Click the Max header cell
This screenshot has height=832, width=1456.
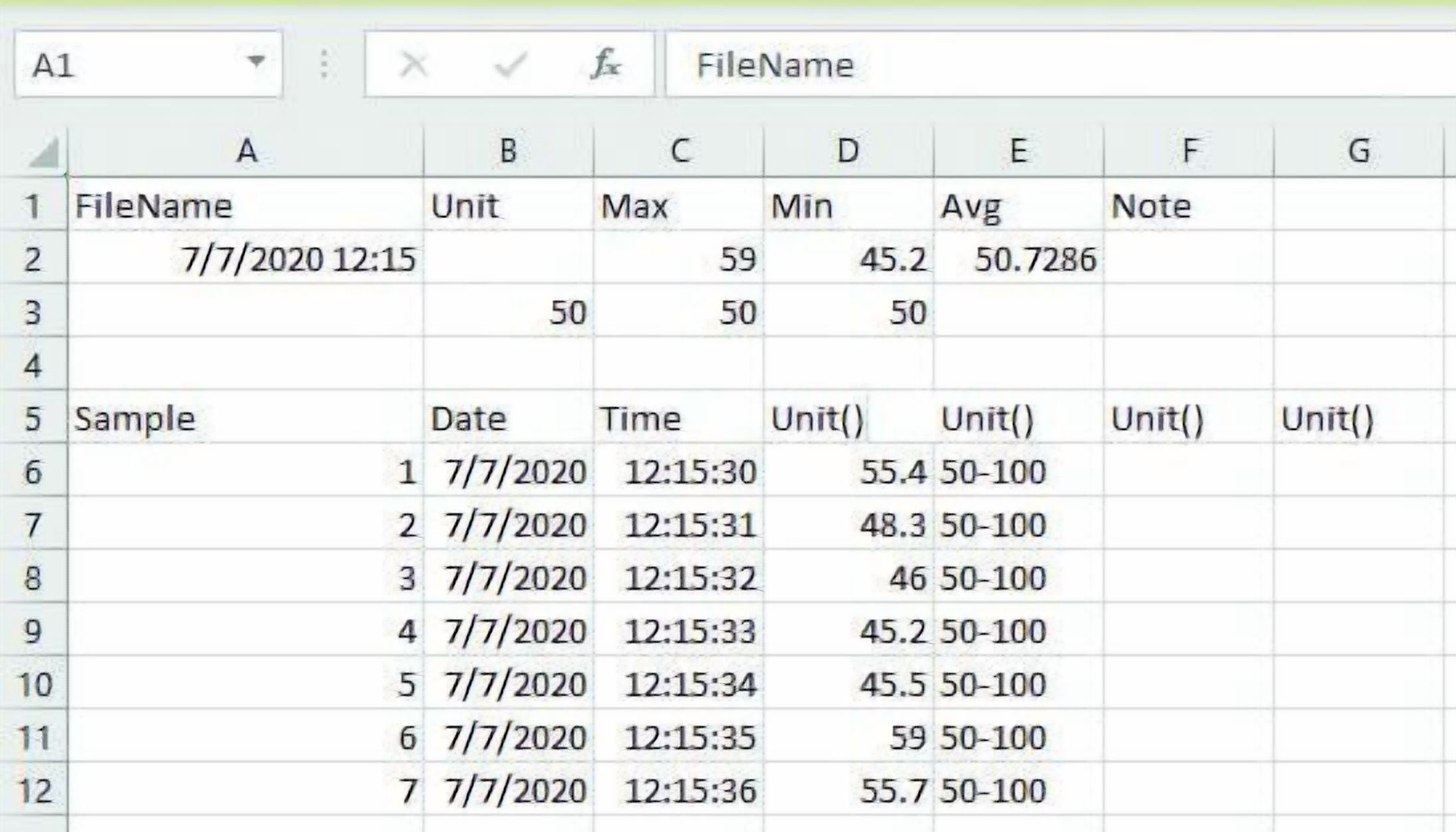pyautogui.click(x=679, y=205)
